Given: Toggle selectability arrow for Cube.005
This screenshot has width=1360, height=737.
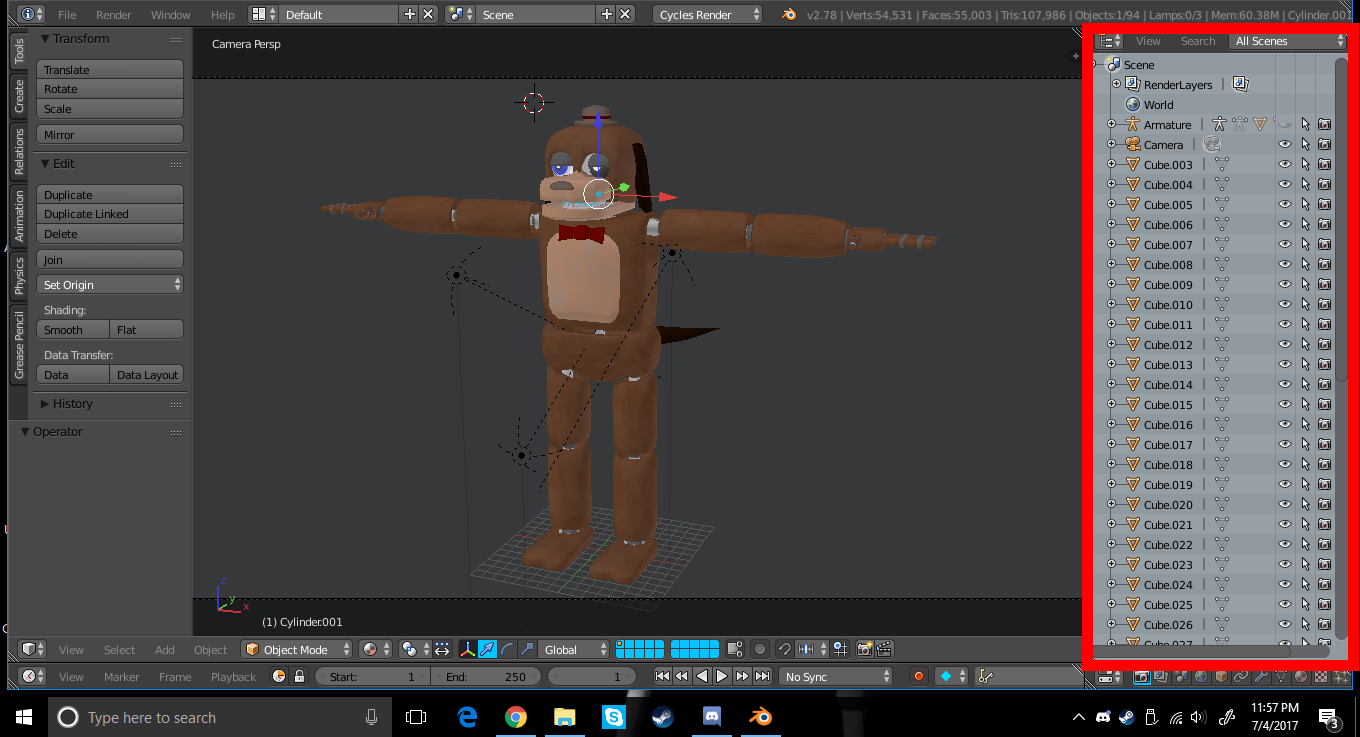Looking at the screenshot, I should (x=1306, y=204).
